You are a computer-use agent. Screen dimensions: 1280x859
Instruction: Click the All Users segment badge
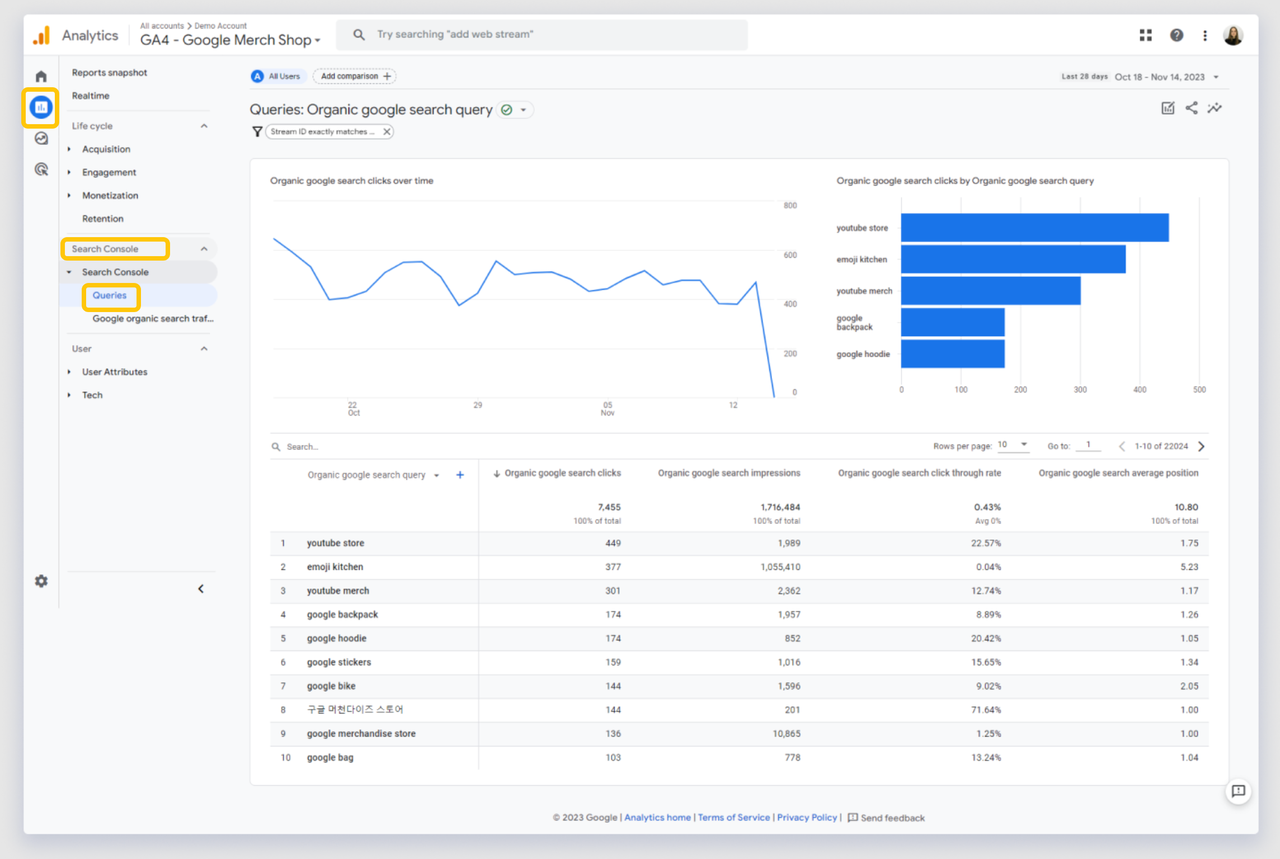click(x=276, y=76)
